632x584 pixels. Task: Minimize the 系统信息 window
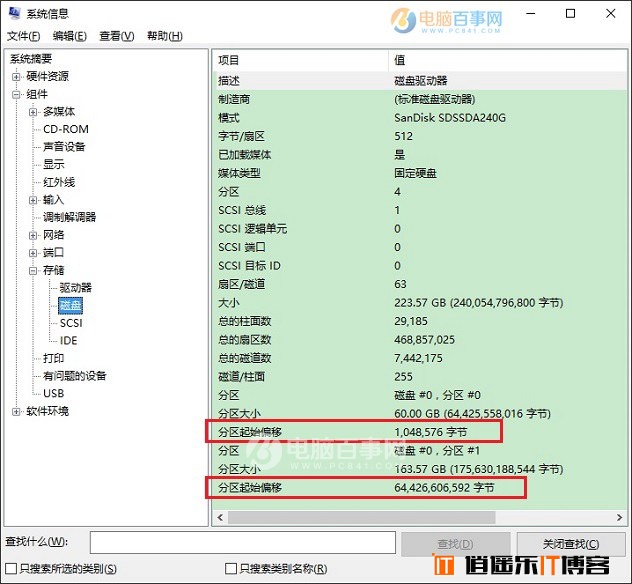click(x=531, y=14)
